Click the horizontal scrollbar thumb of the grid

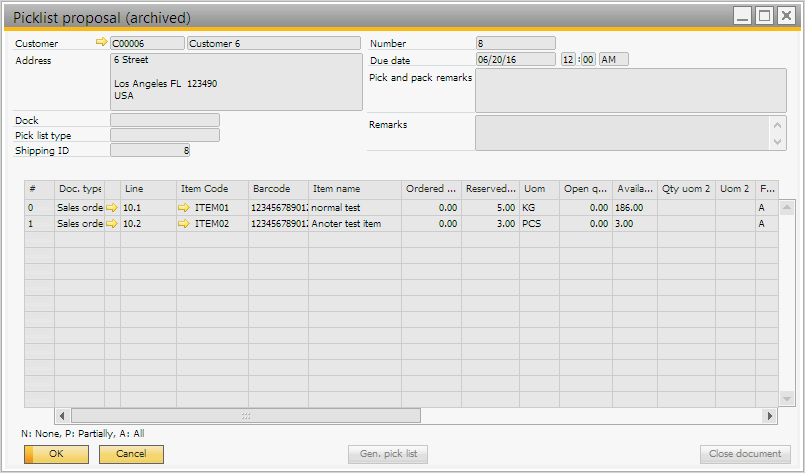click(246, 415)
